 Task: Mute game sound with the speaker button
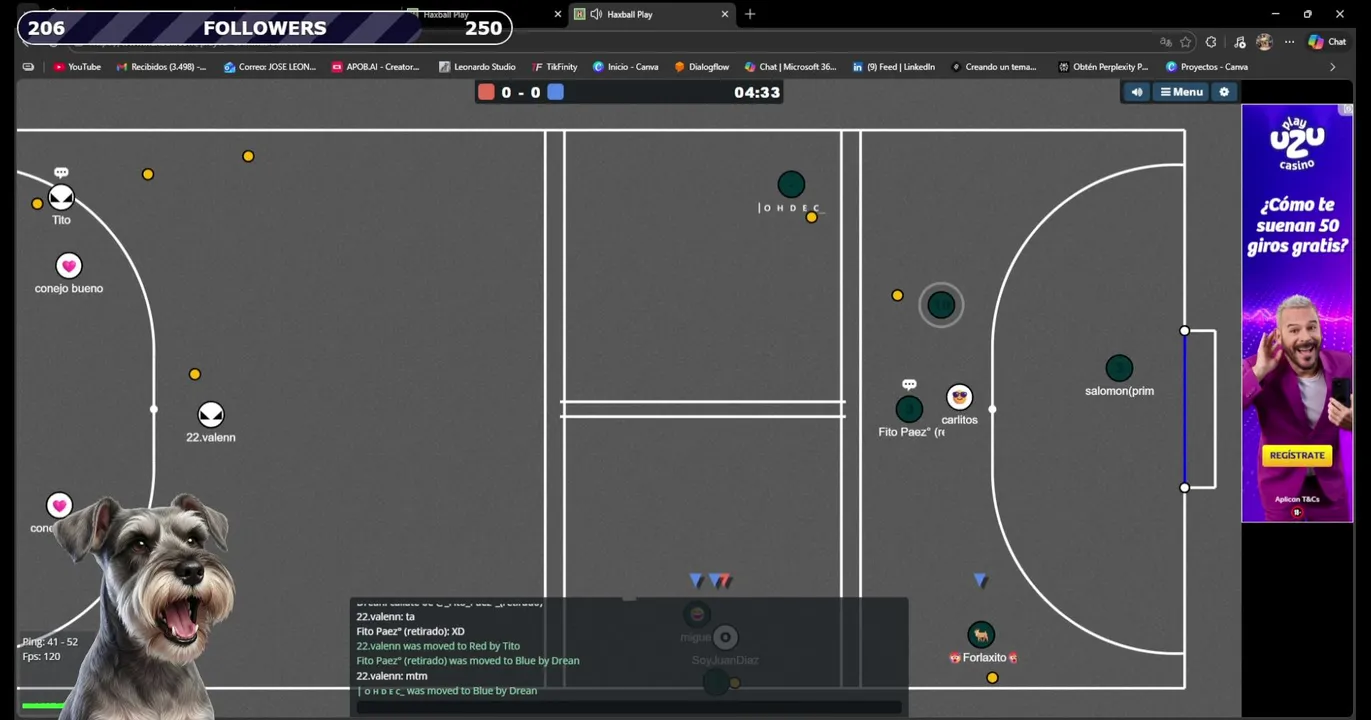click(x=1137, y=92)
